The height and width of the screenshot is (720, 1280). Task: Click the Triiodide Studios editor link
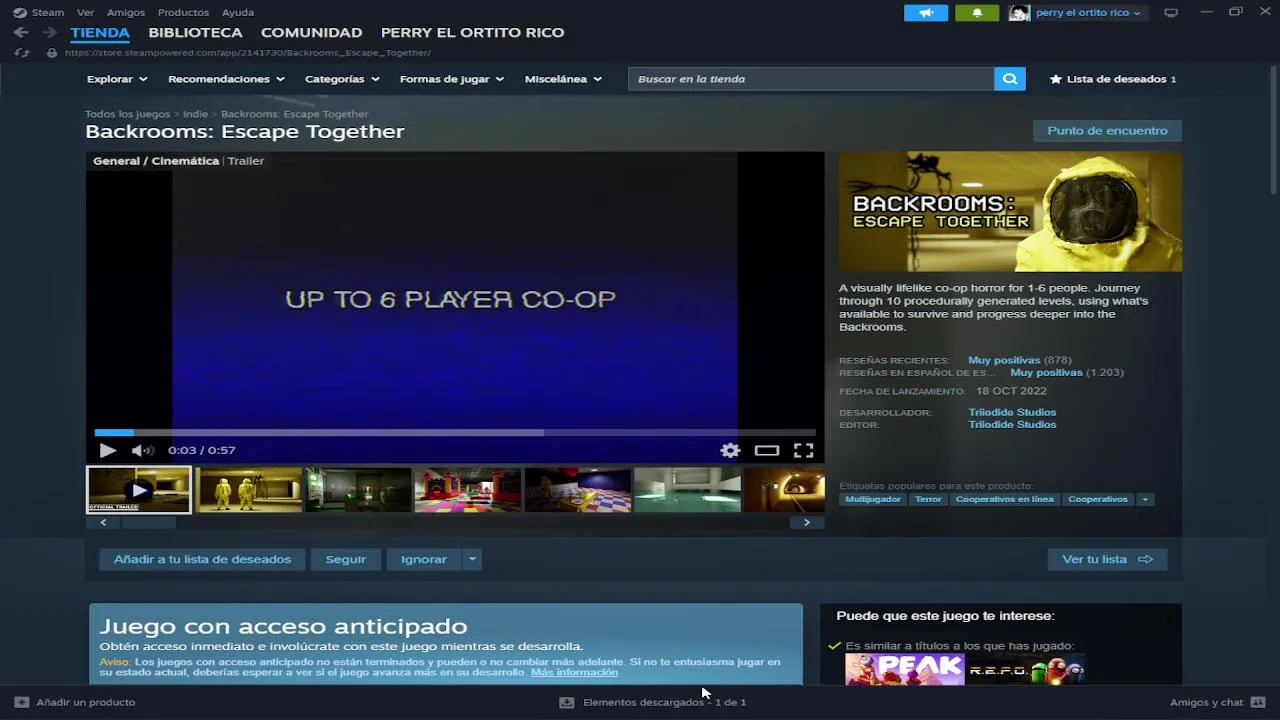[1012, 424]
